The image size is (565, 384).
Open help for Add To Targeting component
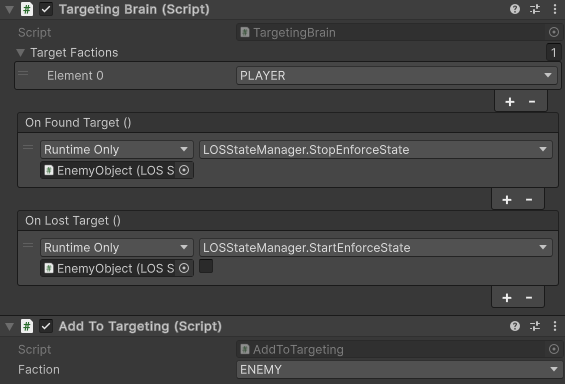(x=515, y=326)
